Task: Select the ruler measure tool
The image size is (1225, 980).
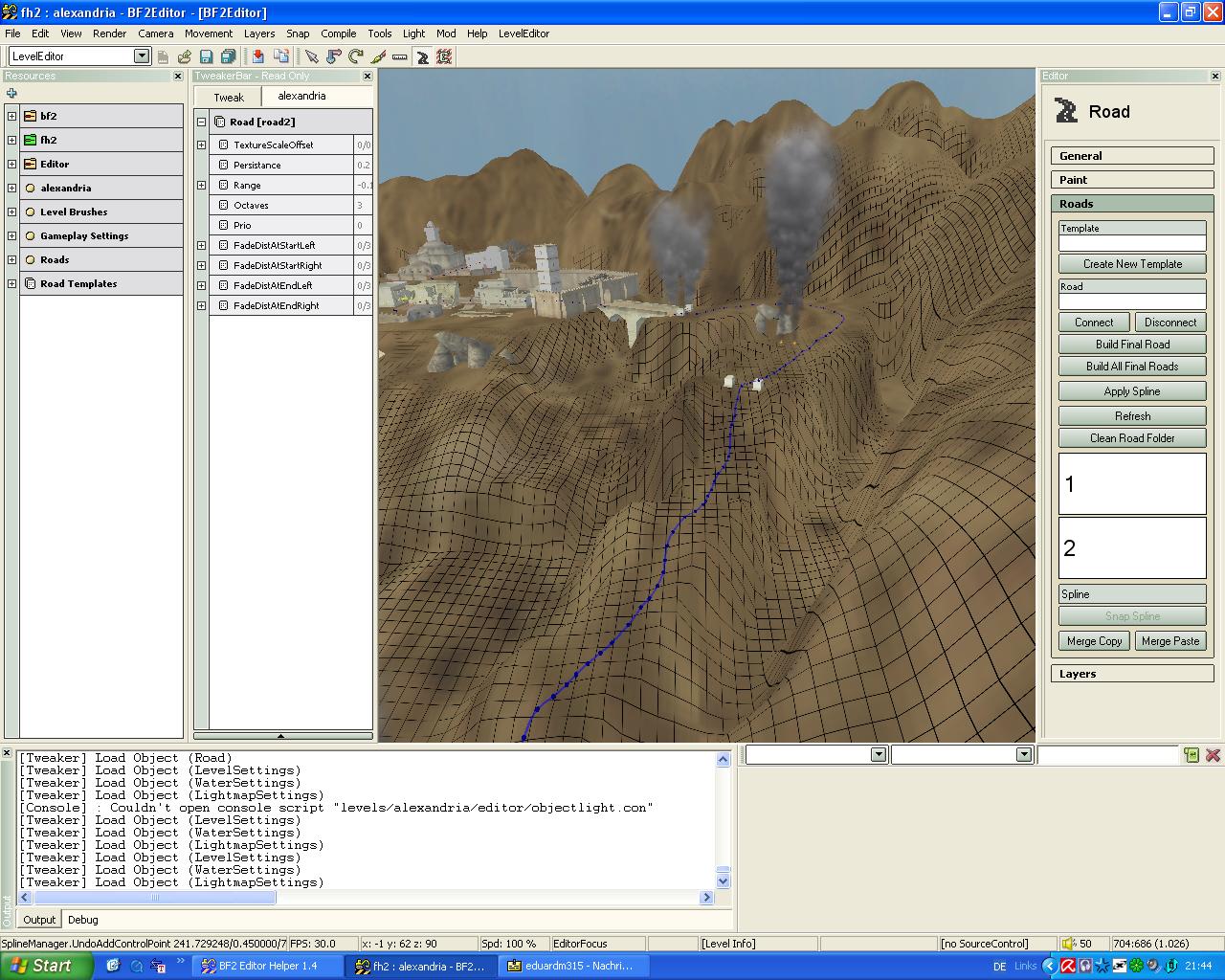Action: coord(400,56)
